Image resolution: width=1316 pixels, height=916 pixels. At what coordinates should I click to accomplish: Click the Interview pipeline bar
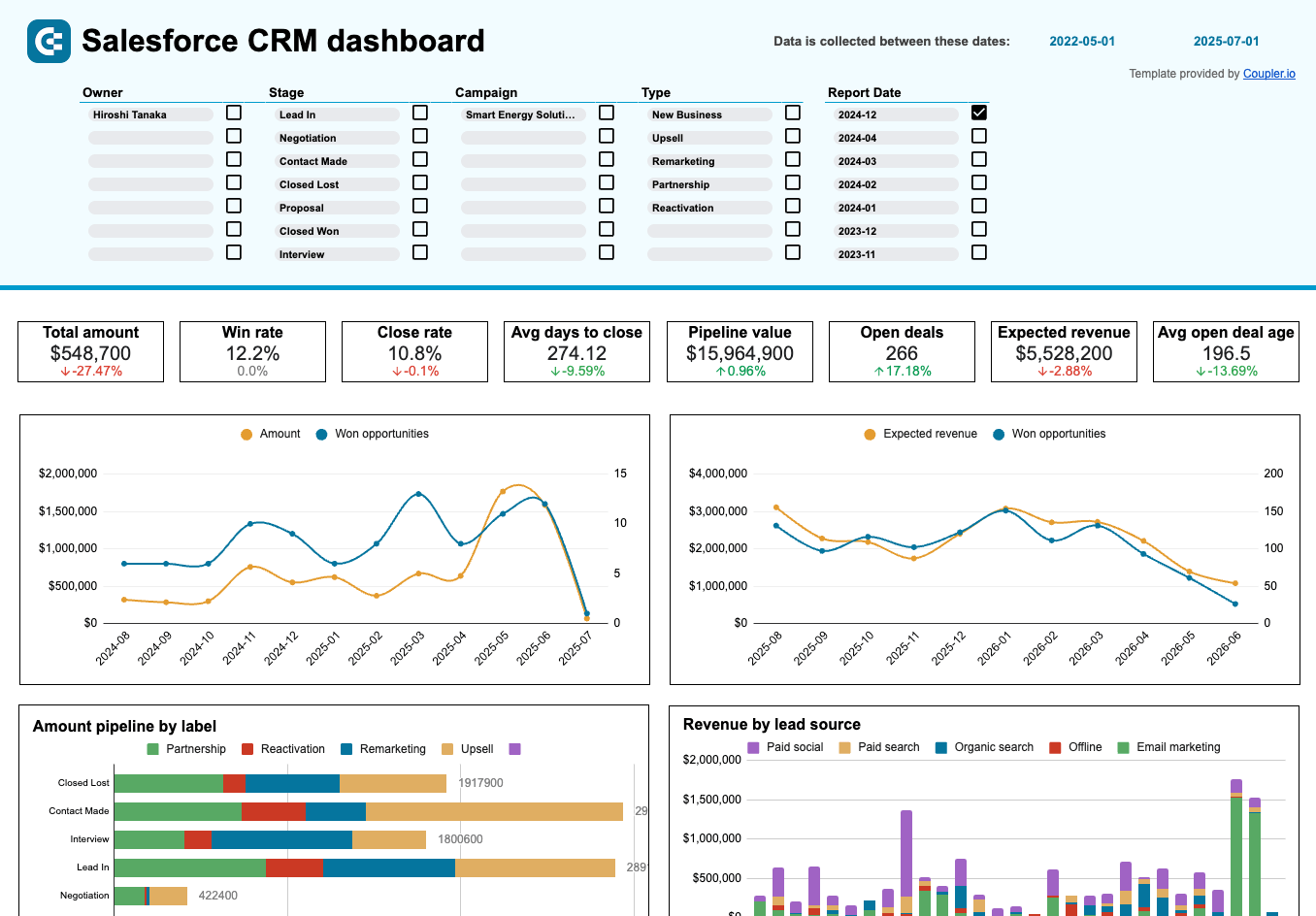tap(270, 839)
